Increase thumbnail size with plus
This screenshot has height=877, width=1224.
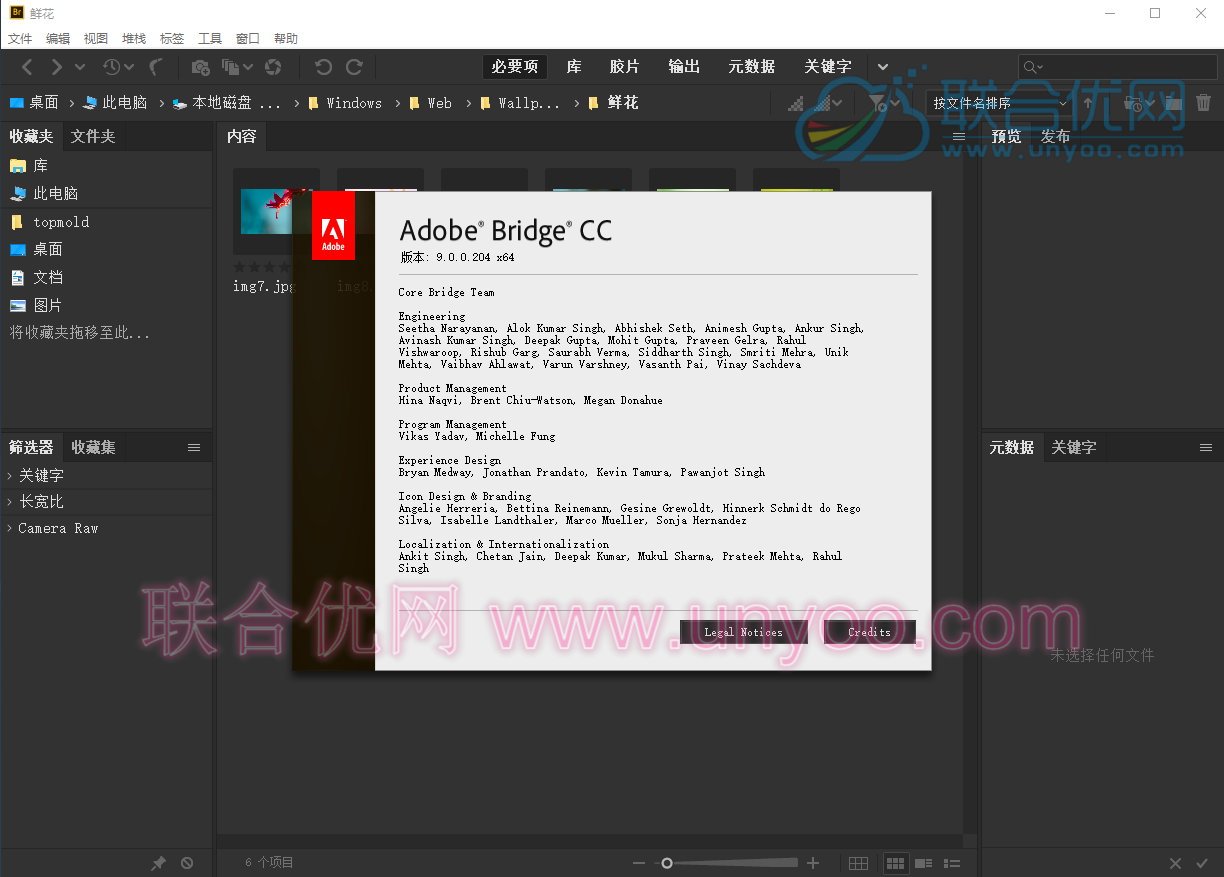pos(813,863)
